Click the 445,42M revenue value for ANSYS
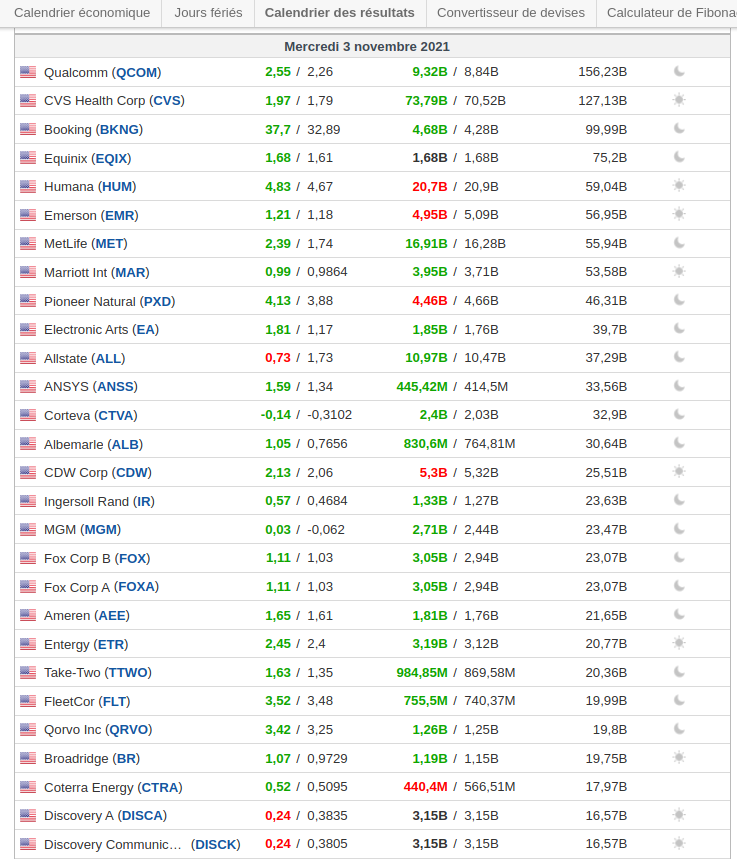 point(421,387)
